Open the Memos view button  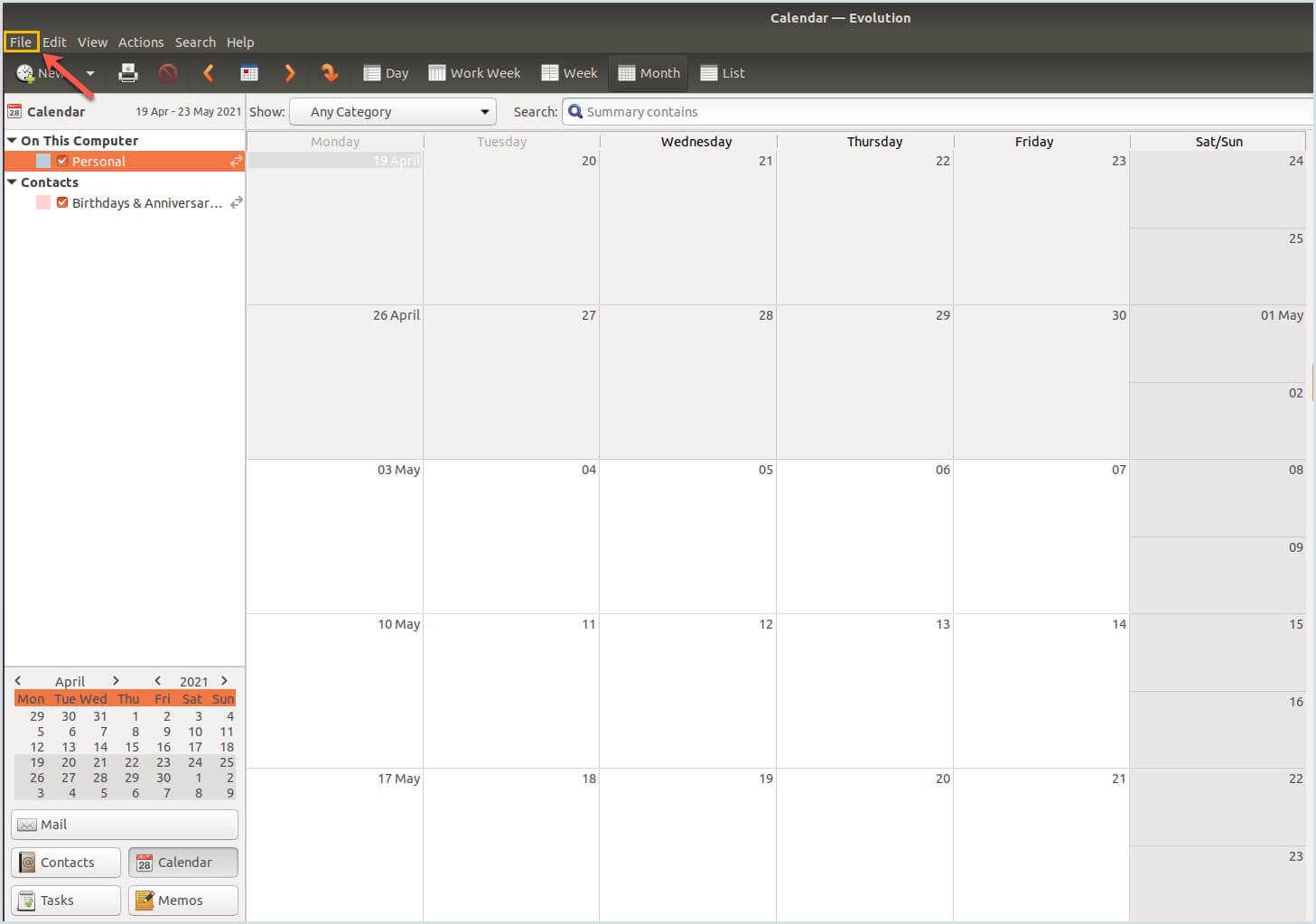coord(183,901)
